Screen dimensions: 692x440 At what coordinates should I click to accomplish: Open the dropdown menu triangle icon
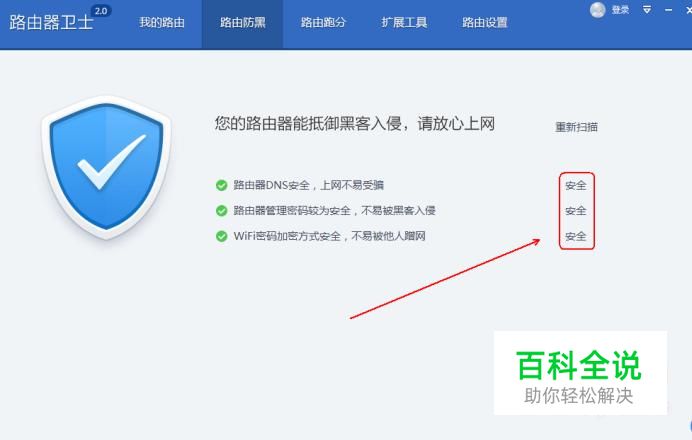click(647, 10)
